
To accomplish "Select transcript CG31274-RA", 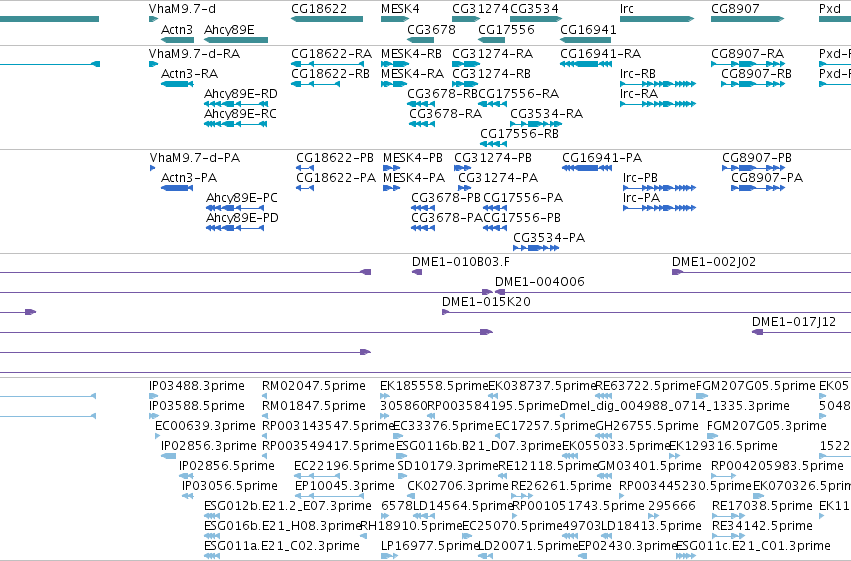I will (466, 64).
